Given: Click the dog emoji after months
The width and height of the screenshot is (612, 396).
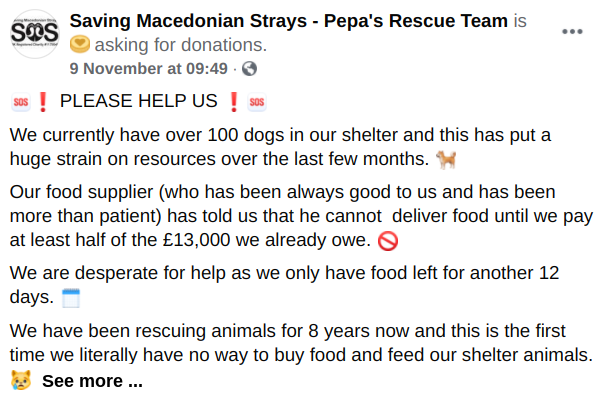Looking at the screenshot, I should 446,160.
